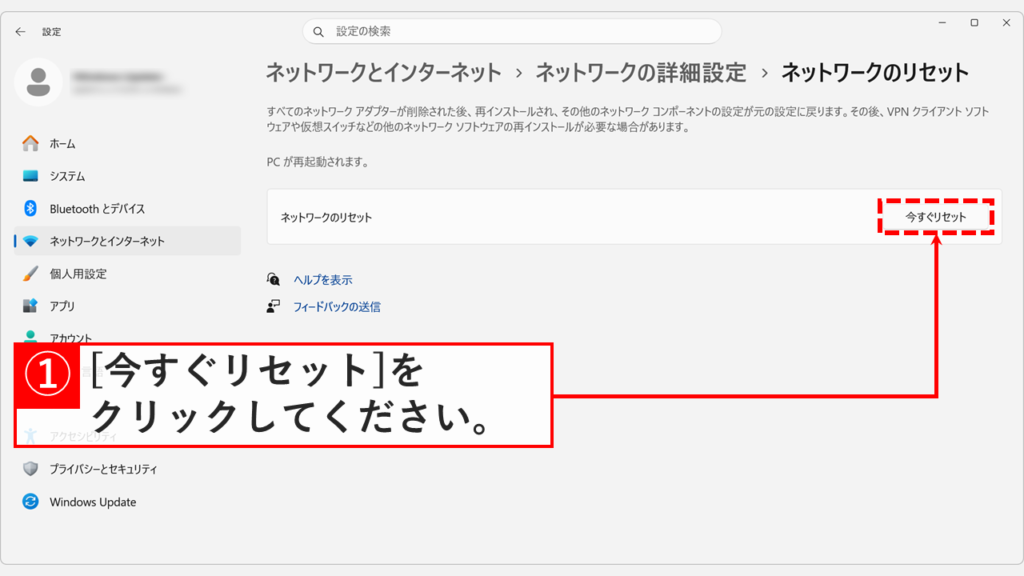1024x576 pixels.
Task: Click the アプリ sidebar icon
Action: [31, 305]
